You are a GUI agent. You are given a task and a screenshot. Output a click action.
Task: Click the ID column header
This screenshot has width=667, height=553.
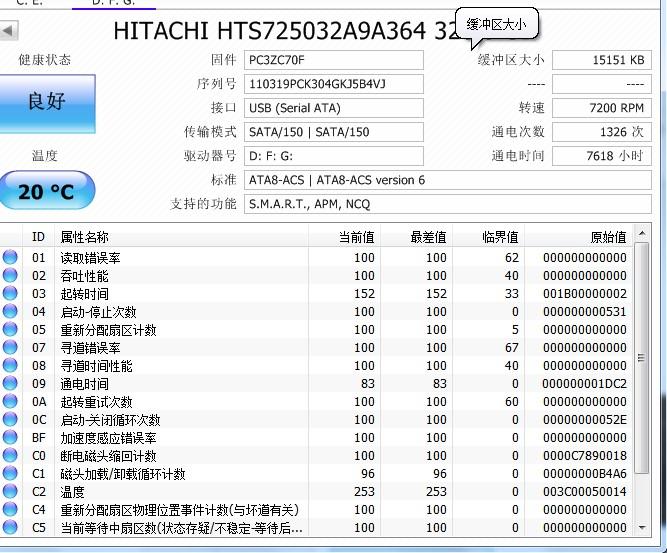click(38, 237)
